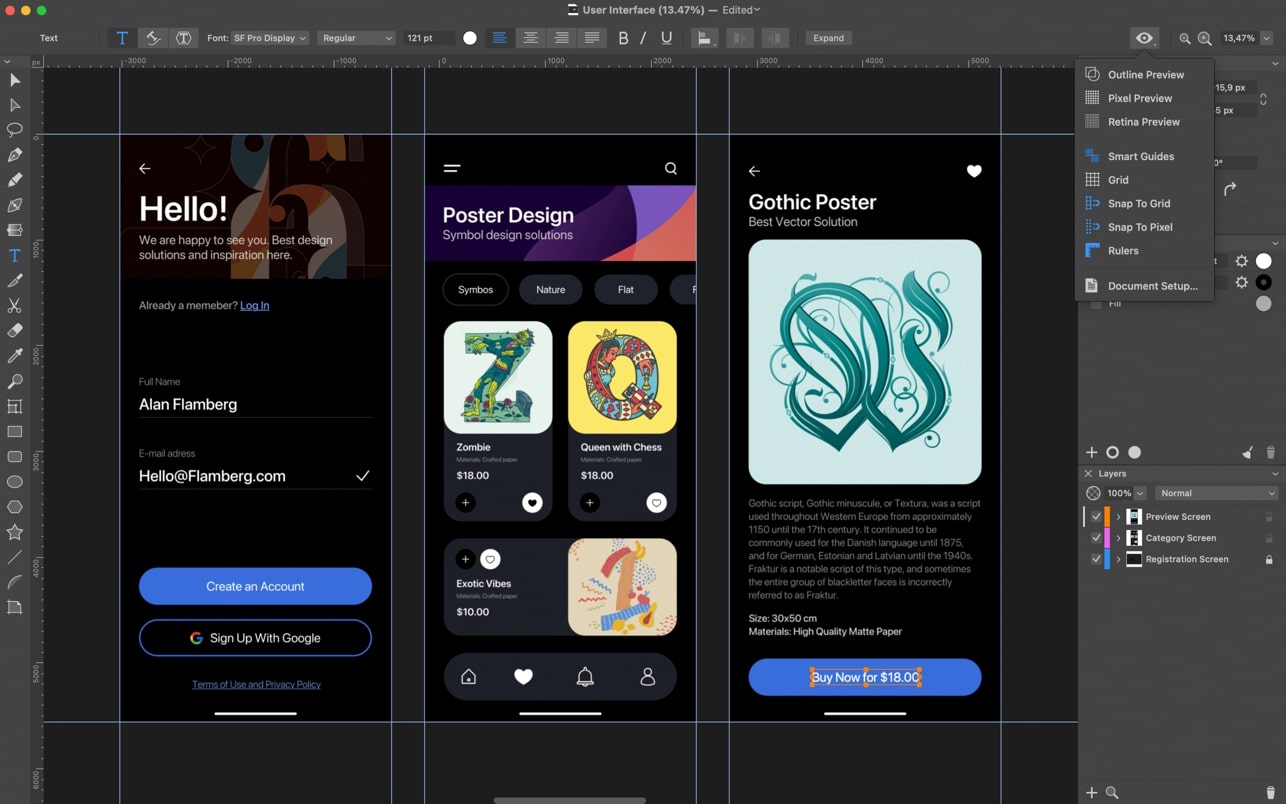The width and height of the screenshot is (1286, 804).
Task: Activate the Star shape tool
Action: 14,532
